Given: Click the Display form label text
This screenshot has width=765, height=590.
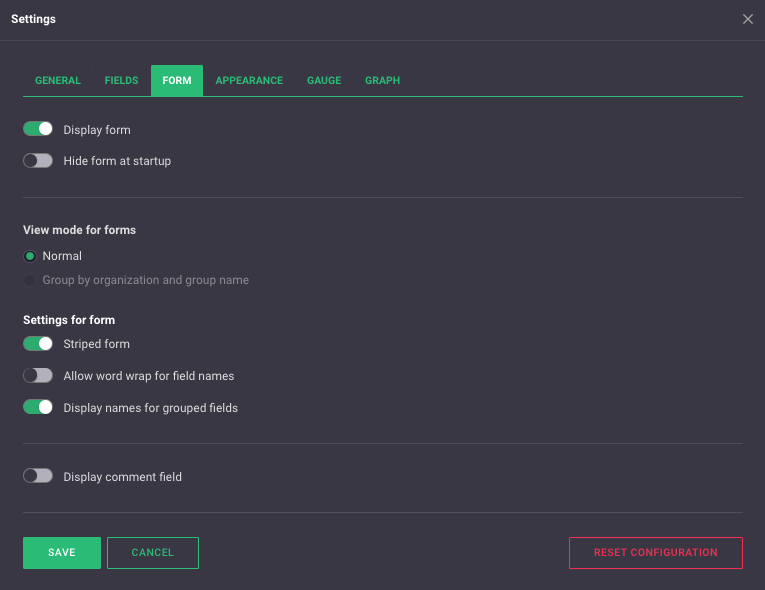Looking at the screenshot, I should pos(97,130).
